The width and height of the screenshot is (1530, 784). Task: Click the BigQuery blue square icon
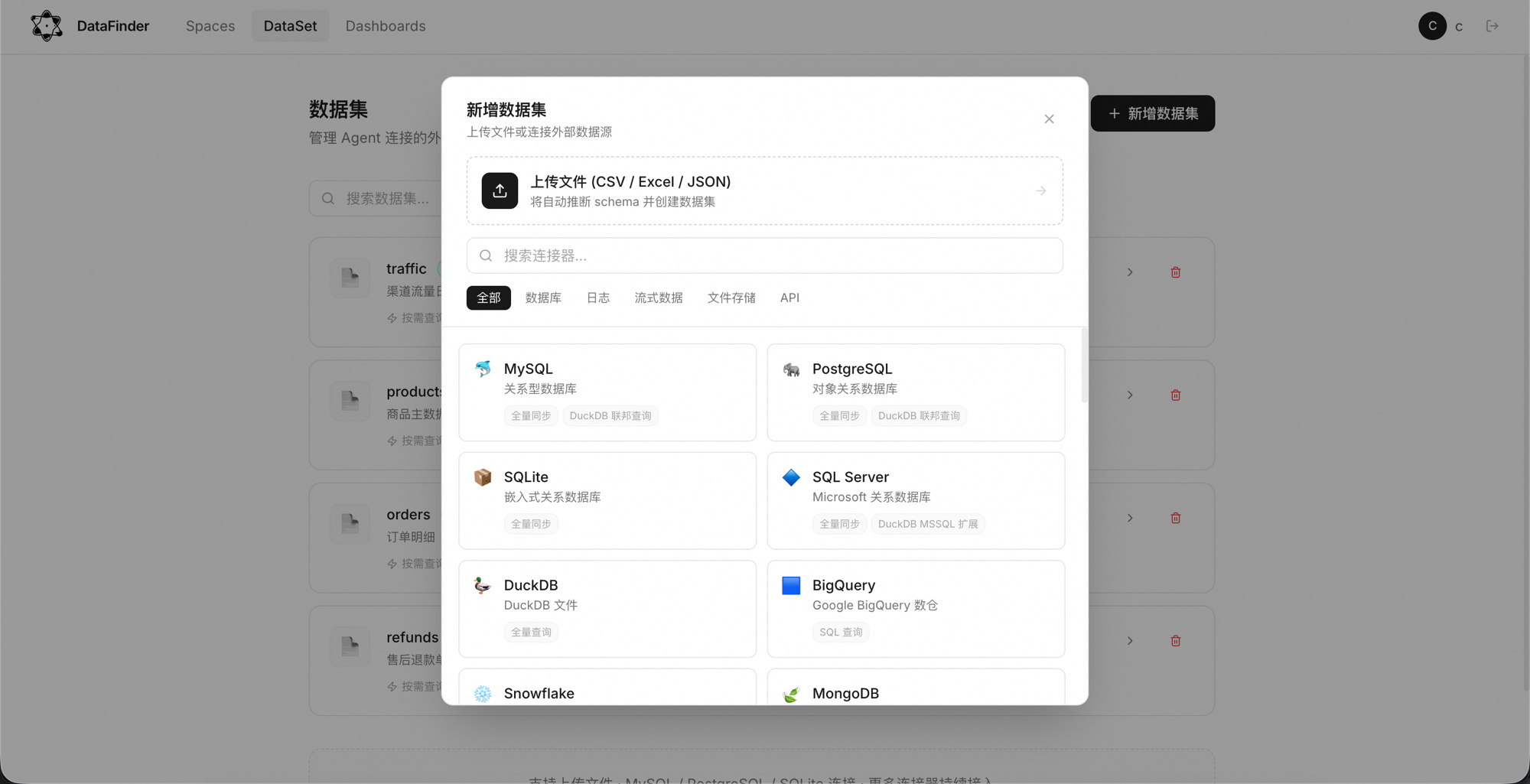click(x=791, y=586)
